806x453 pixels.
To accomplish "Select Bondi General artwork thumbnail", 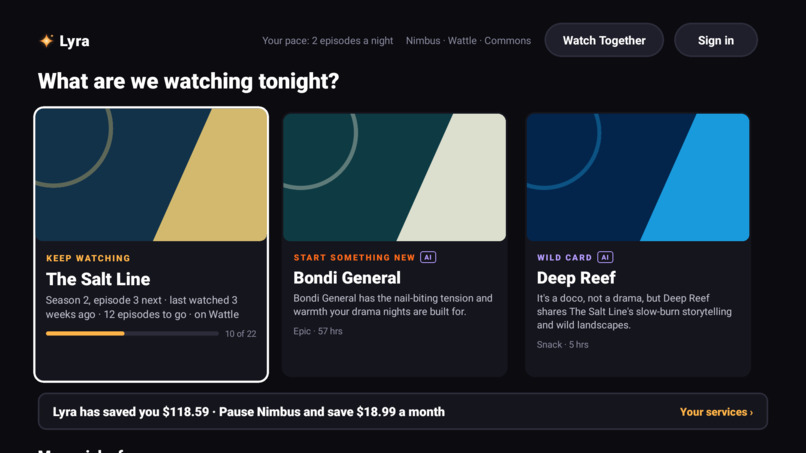I will pos(394,177).
